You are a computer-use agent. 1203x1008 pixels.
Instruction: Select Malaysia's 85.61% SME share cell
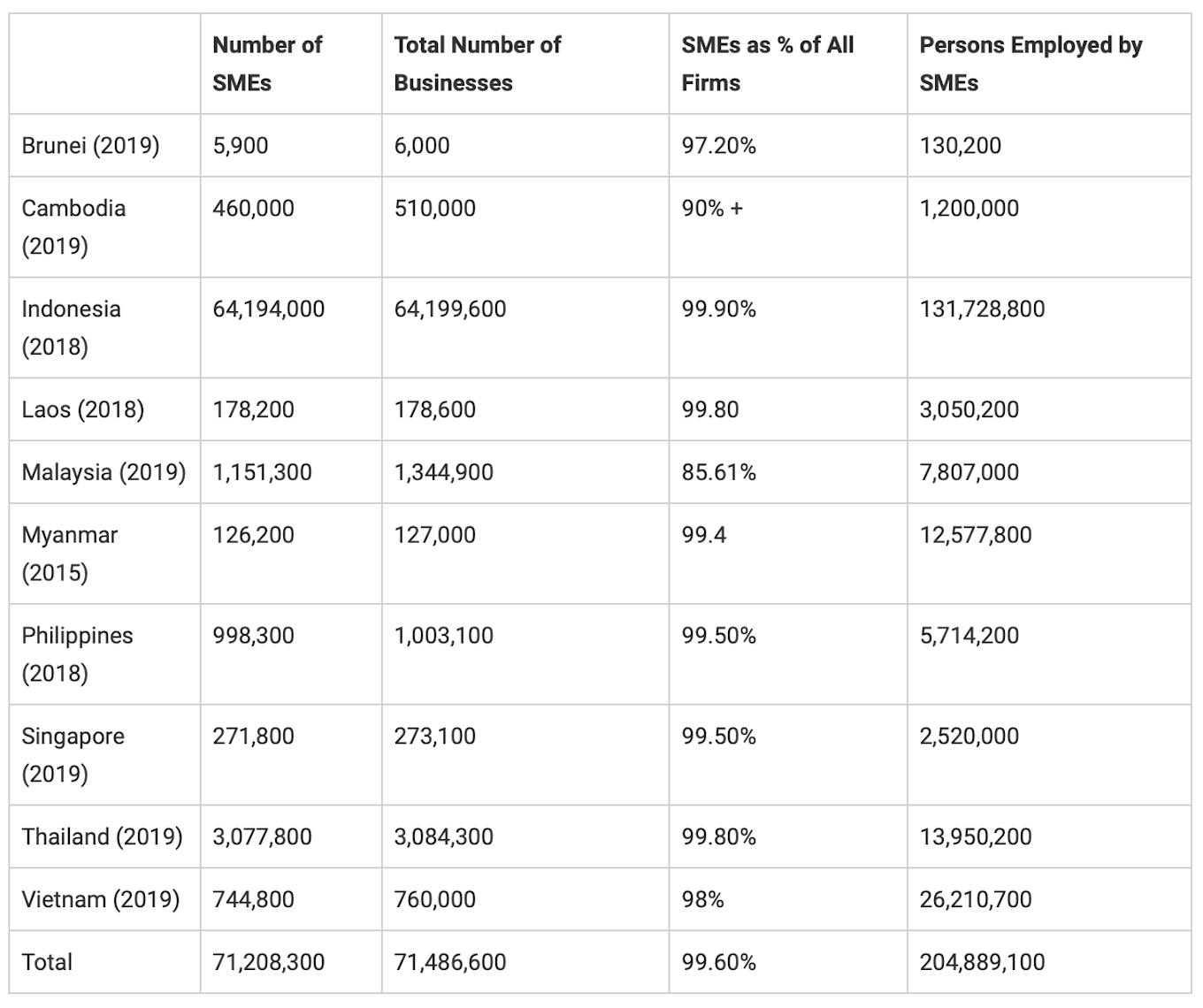coord(718,472)
